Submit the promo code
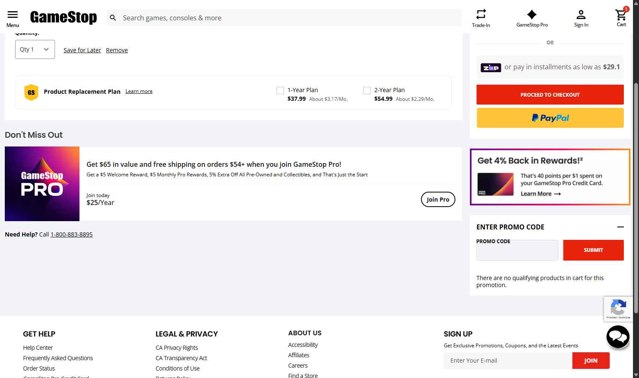 point(593,250)
